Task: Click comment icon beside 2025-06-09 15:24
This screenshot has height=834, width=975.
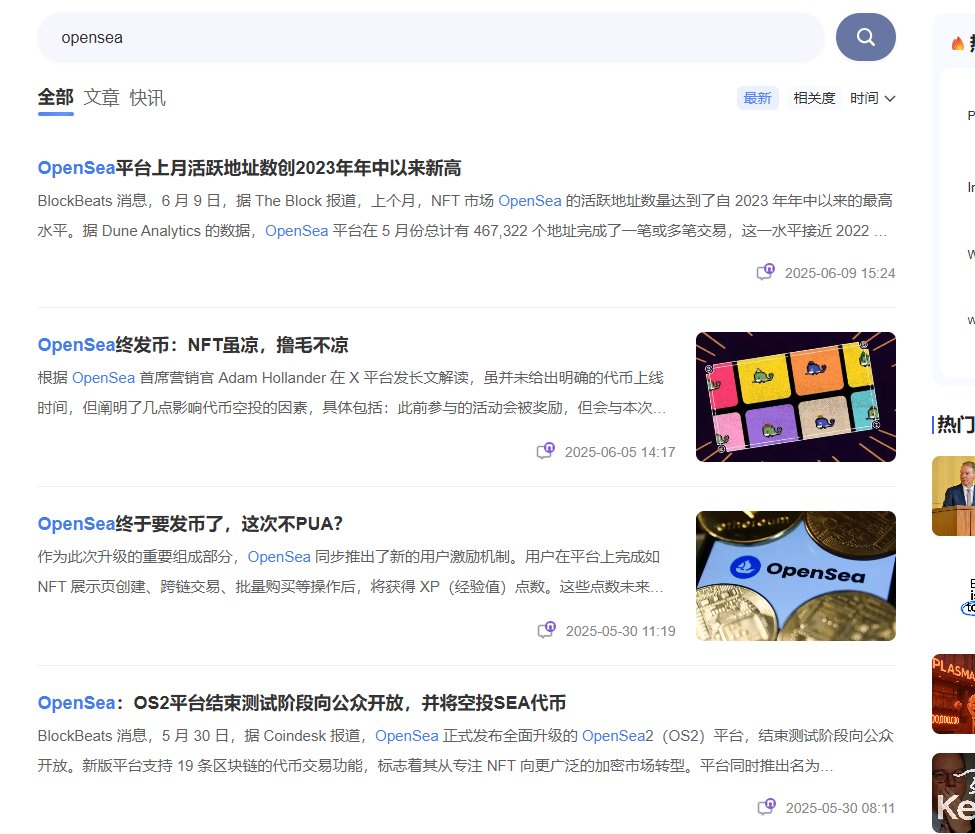Action: click(x=765, y=272)
